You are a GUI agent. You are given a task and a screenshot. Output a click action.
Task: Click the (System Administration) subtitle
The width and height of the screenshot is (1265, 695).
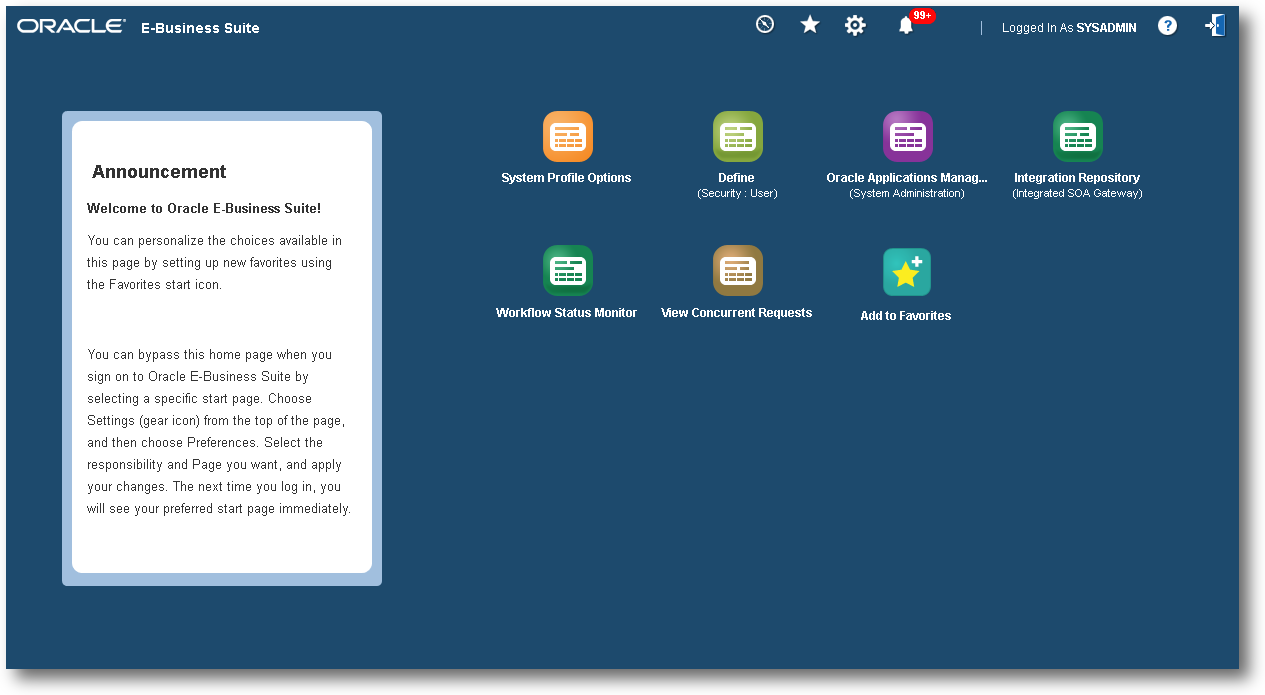[907, 193]
